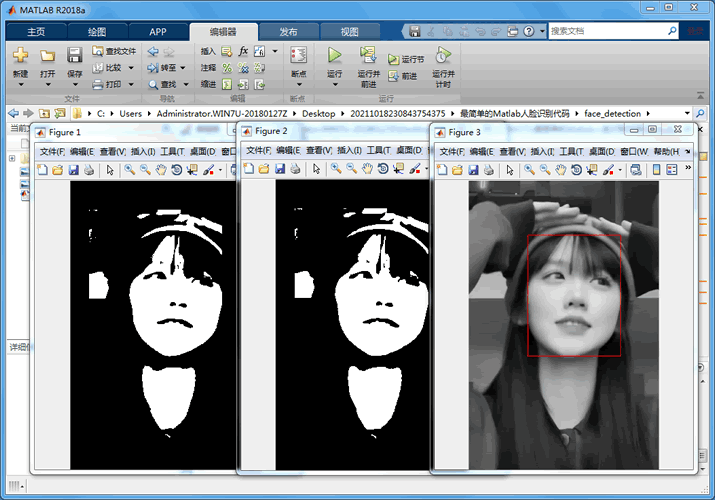Select the pan hand tool in Figure 3

point(562,170)
